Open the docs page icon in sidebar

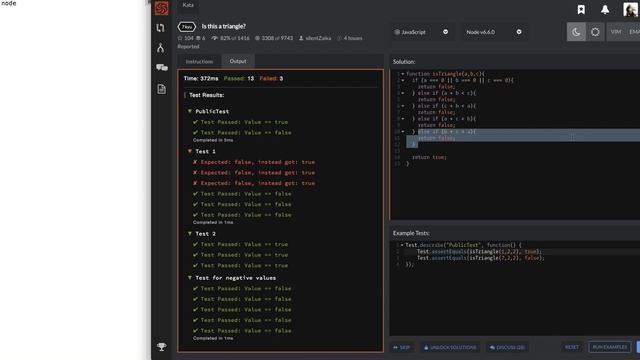pyautogui.click(x=161, y=89)
